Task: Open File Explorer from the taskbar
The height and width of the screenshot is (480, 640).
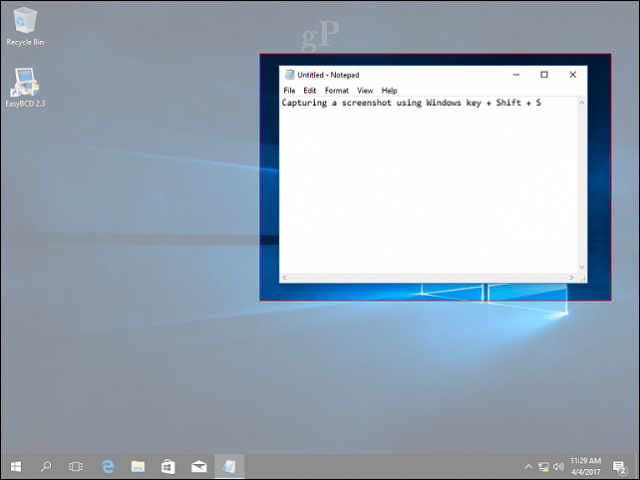Action: pos(138,466)
